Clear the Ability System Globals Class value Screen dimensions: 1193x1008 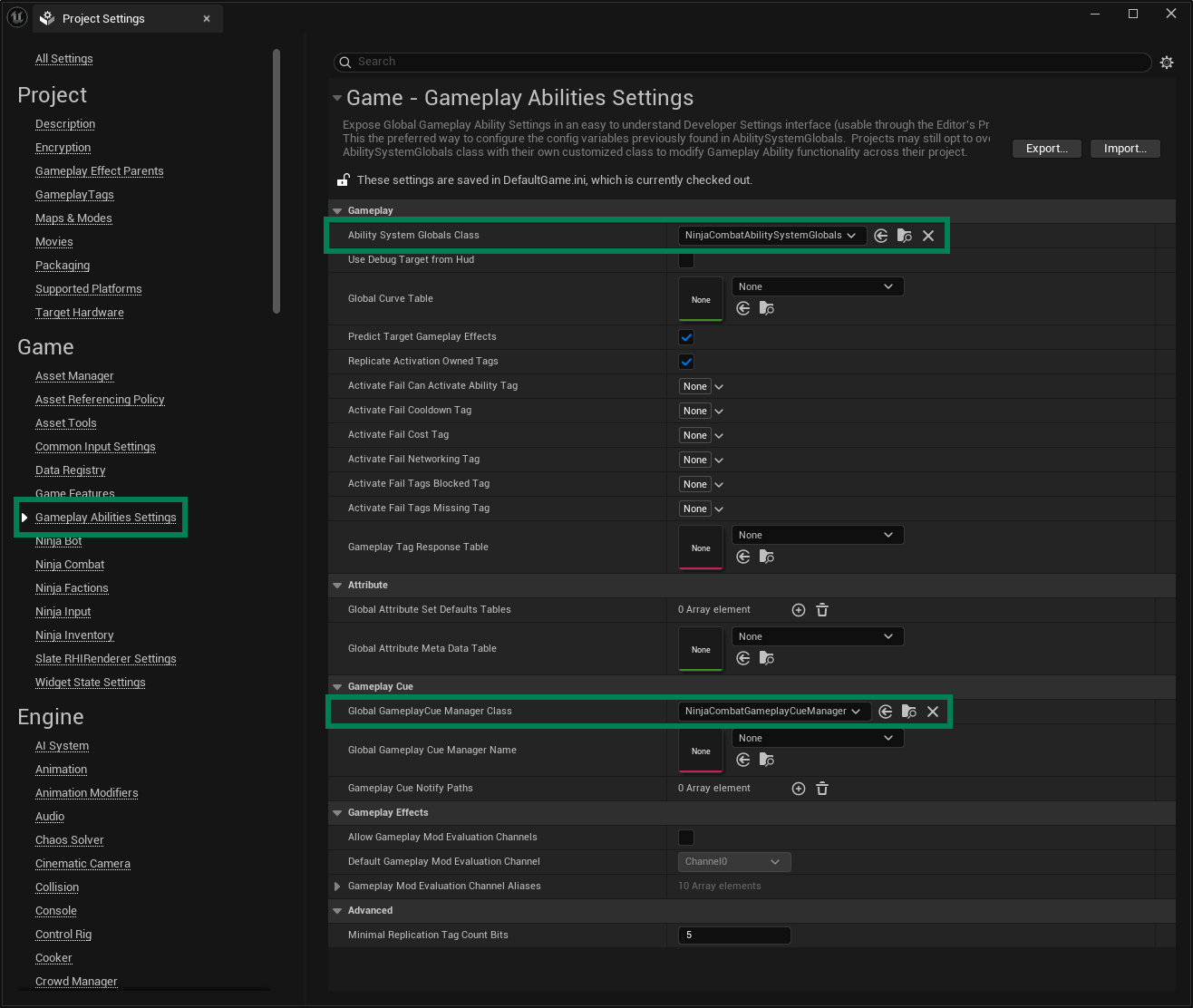[x=928, y=236]
